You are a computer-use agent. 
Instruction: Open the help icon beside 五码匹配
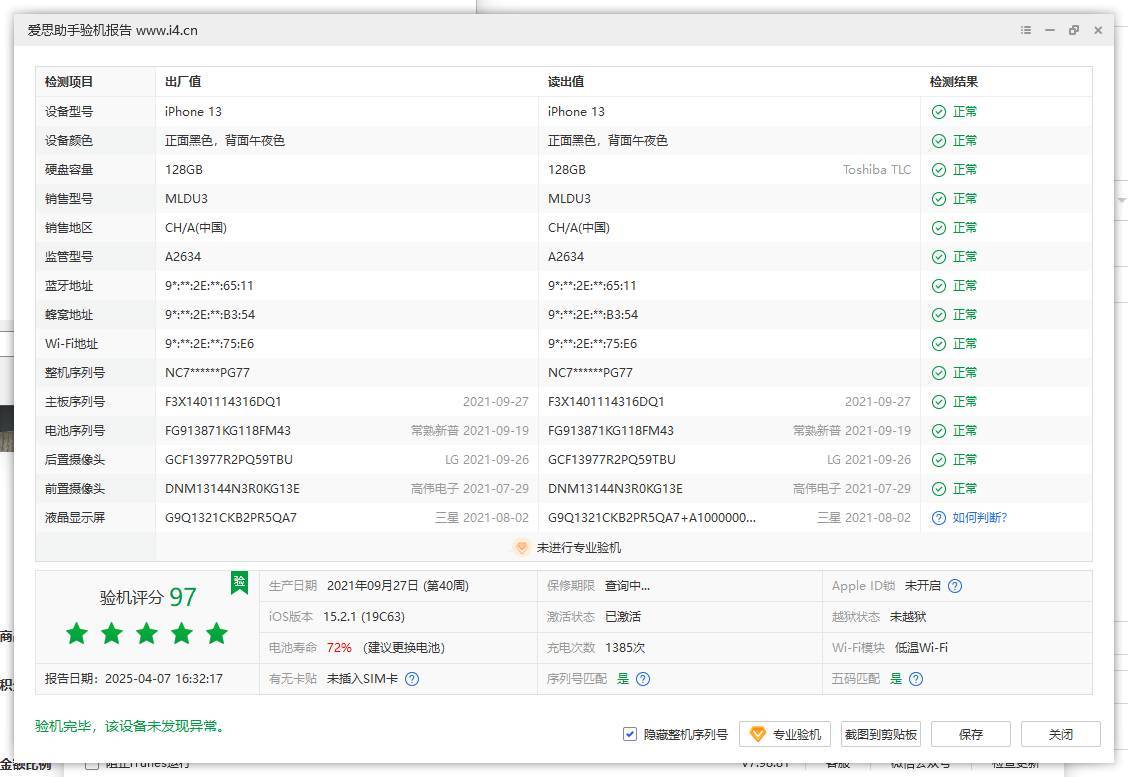(x=916, y=678)
